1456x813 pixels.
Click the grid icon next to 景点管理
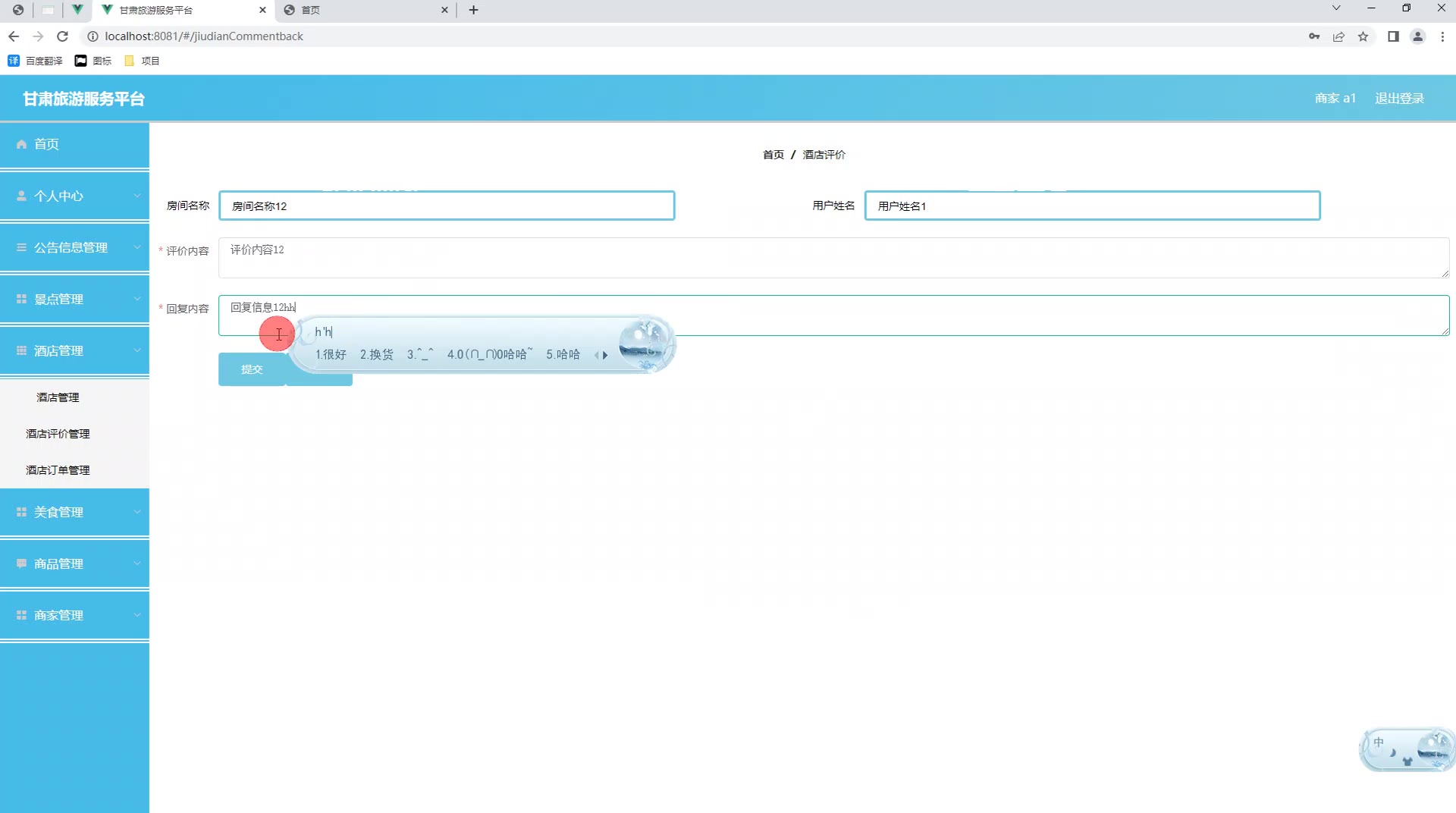[21, 299]
